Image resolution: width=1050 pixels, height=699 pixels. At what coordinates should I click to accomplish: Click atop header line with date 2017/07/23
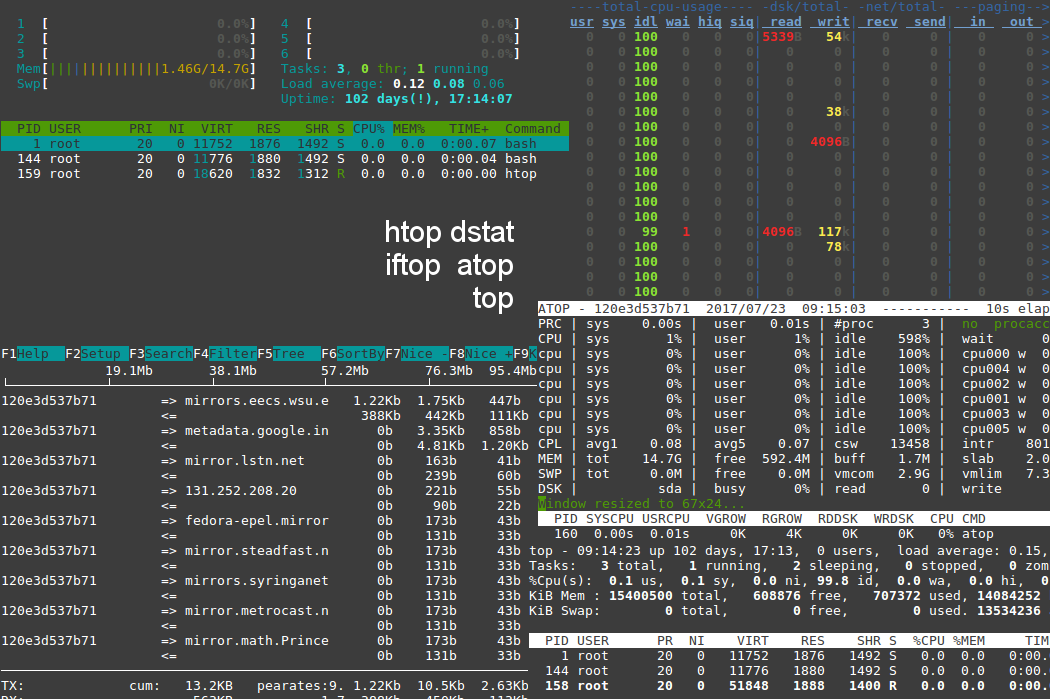click(x=794, y=309)
